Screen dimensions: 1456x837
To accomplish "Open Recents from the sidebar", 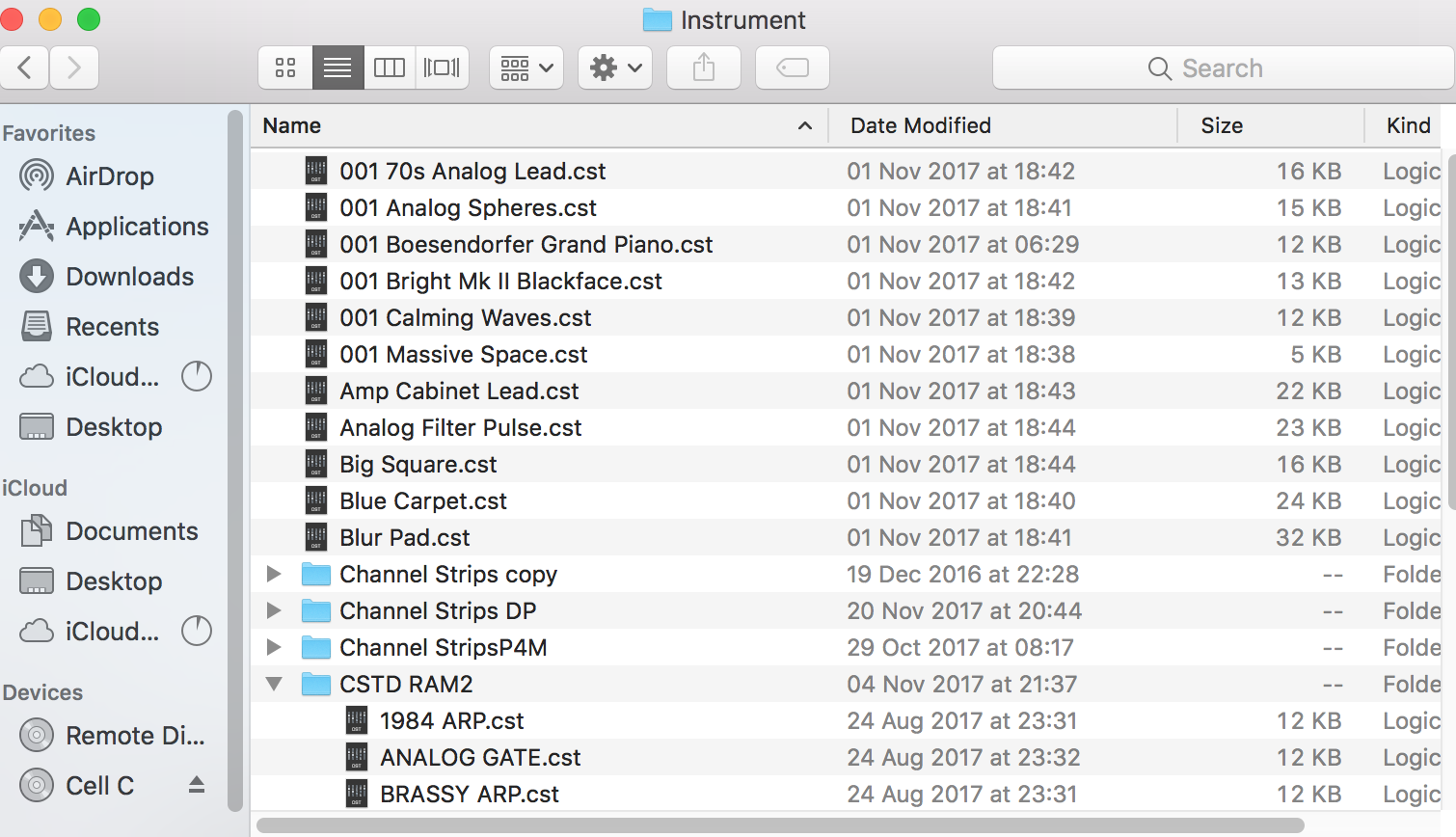I will [113, 326].
